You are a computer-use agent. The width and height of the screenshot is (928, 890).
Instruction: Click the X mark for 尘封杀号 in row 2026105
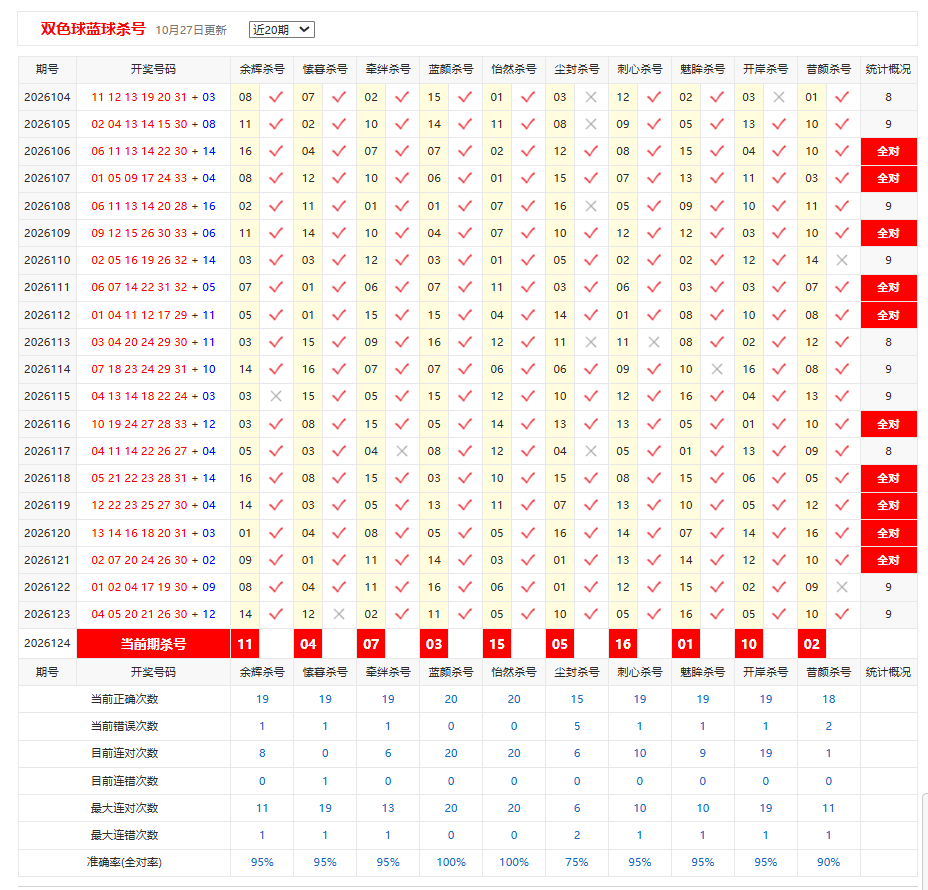(591, 124)
